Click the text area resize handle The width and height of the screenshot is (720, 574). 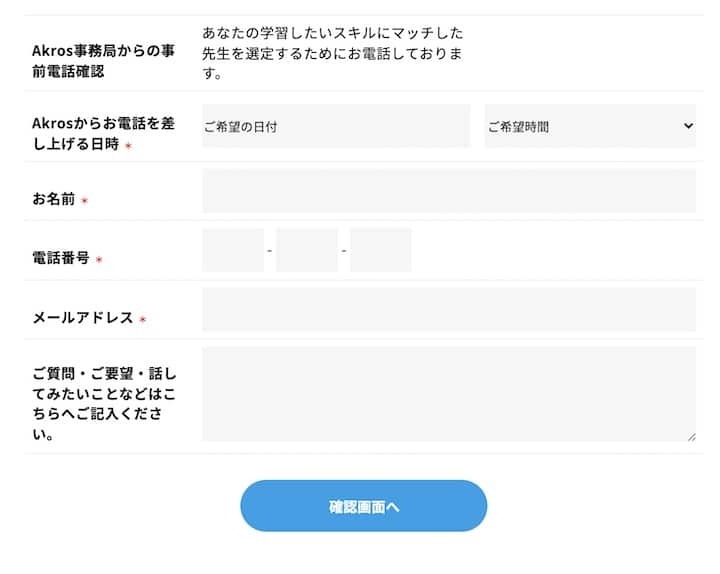coord(691,436)
